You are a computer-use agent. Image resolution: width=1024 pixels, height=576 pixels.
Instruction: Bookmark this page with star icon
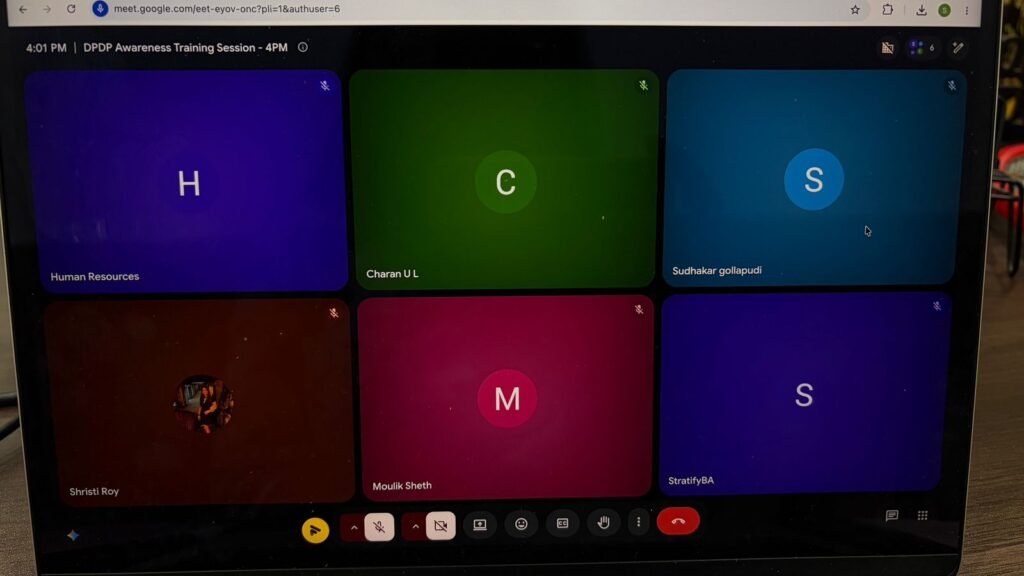(855, 10)
